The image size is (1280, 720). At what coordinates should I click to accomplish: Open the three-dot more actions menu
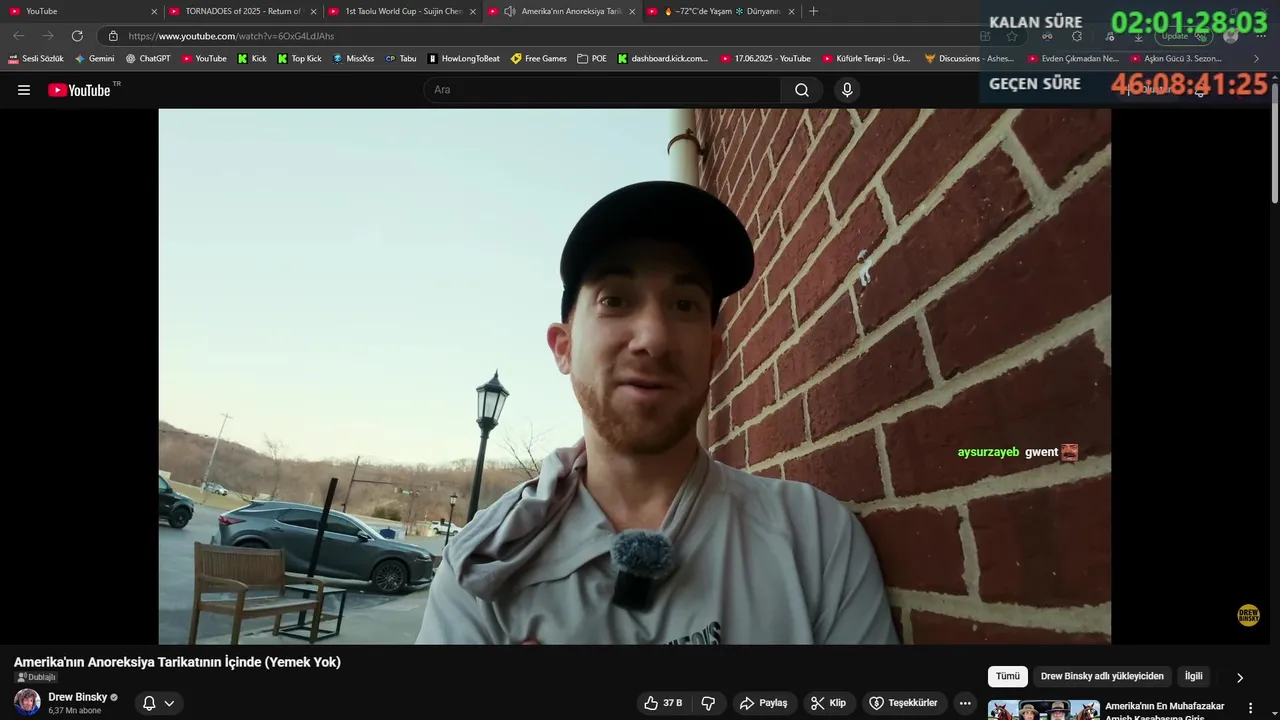point(965,703)
